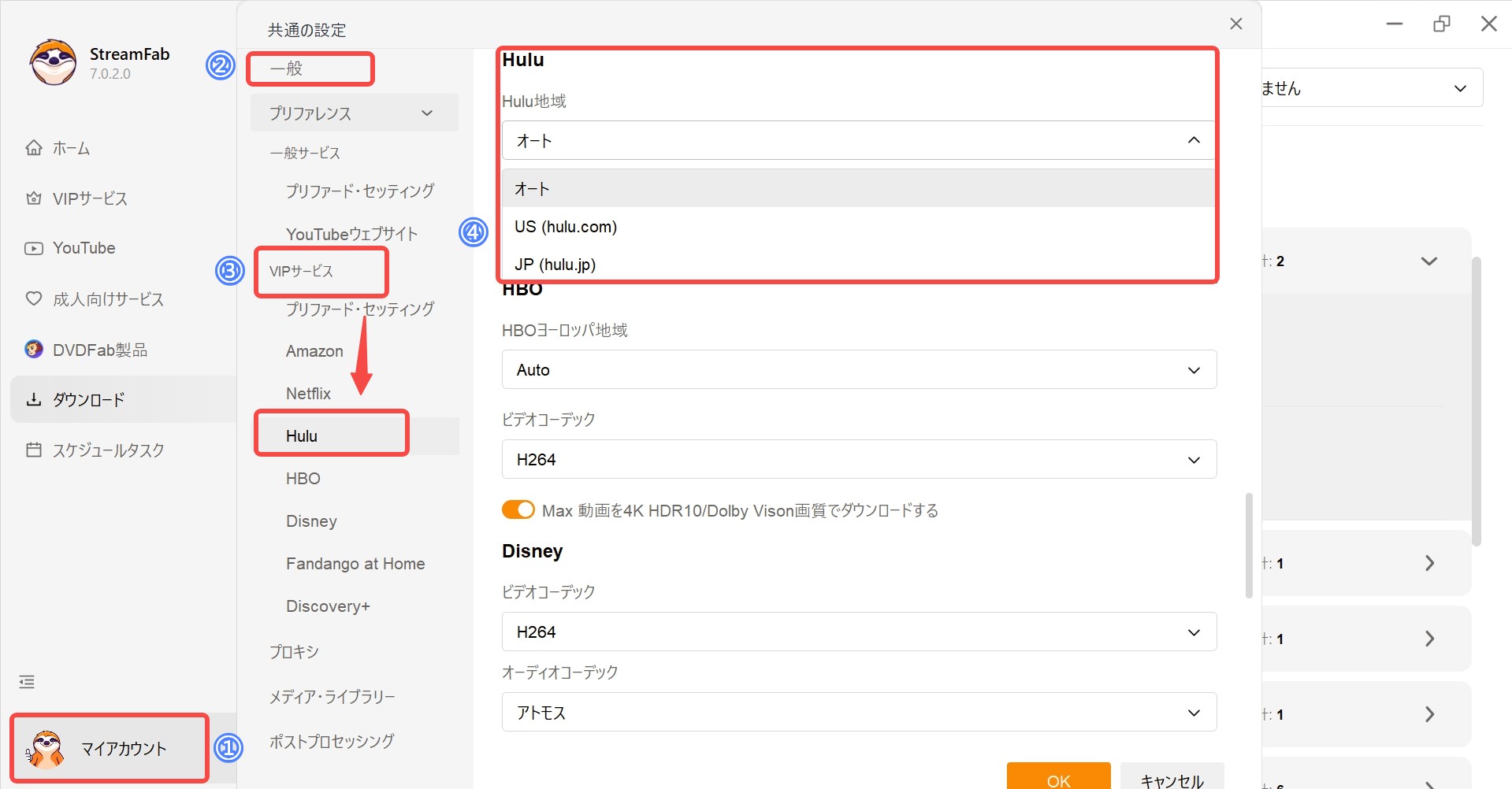The width and height of the screenshot is (1512, 789).
Task: Open the Disney video codec dropdown
Action: click(859, 632)
